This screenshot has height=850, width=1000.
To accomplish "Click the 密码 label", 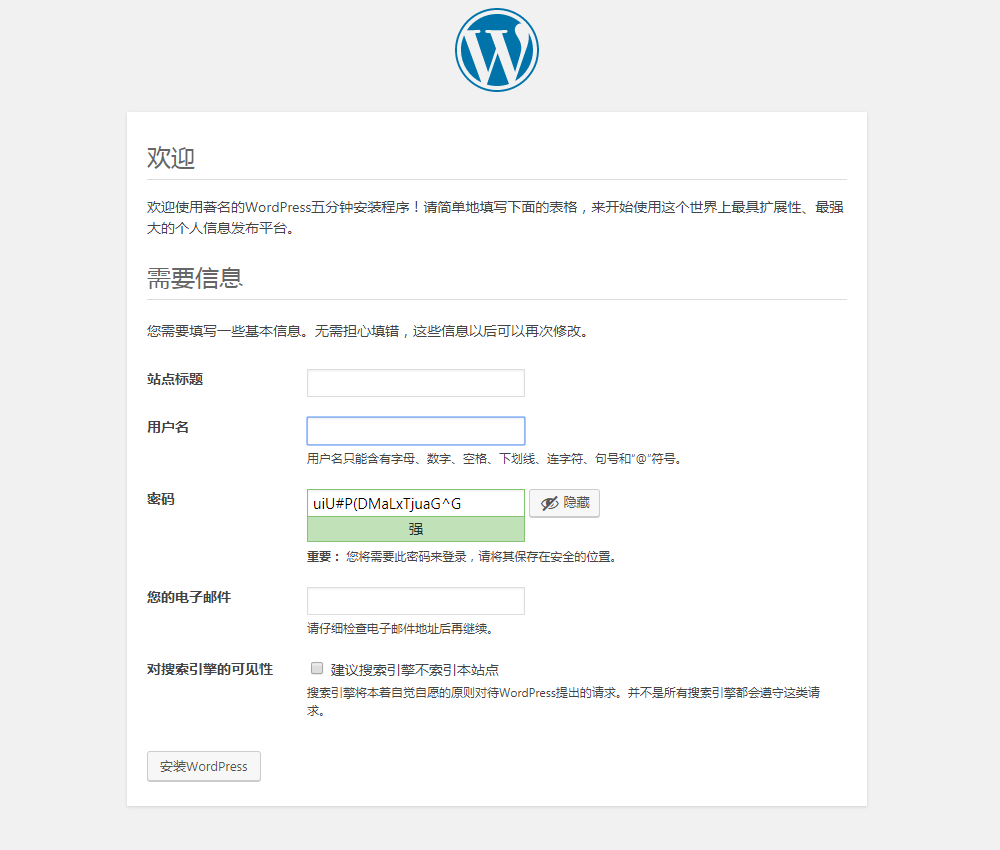I will point(161,499).
